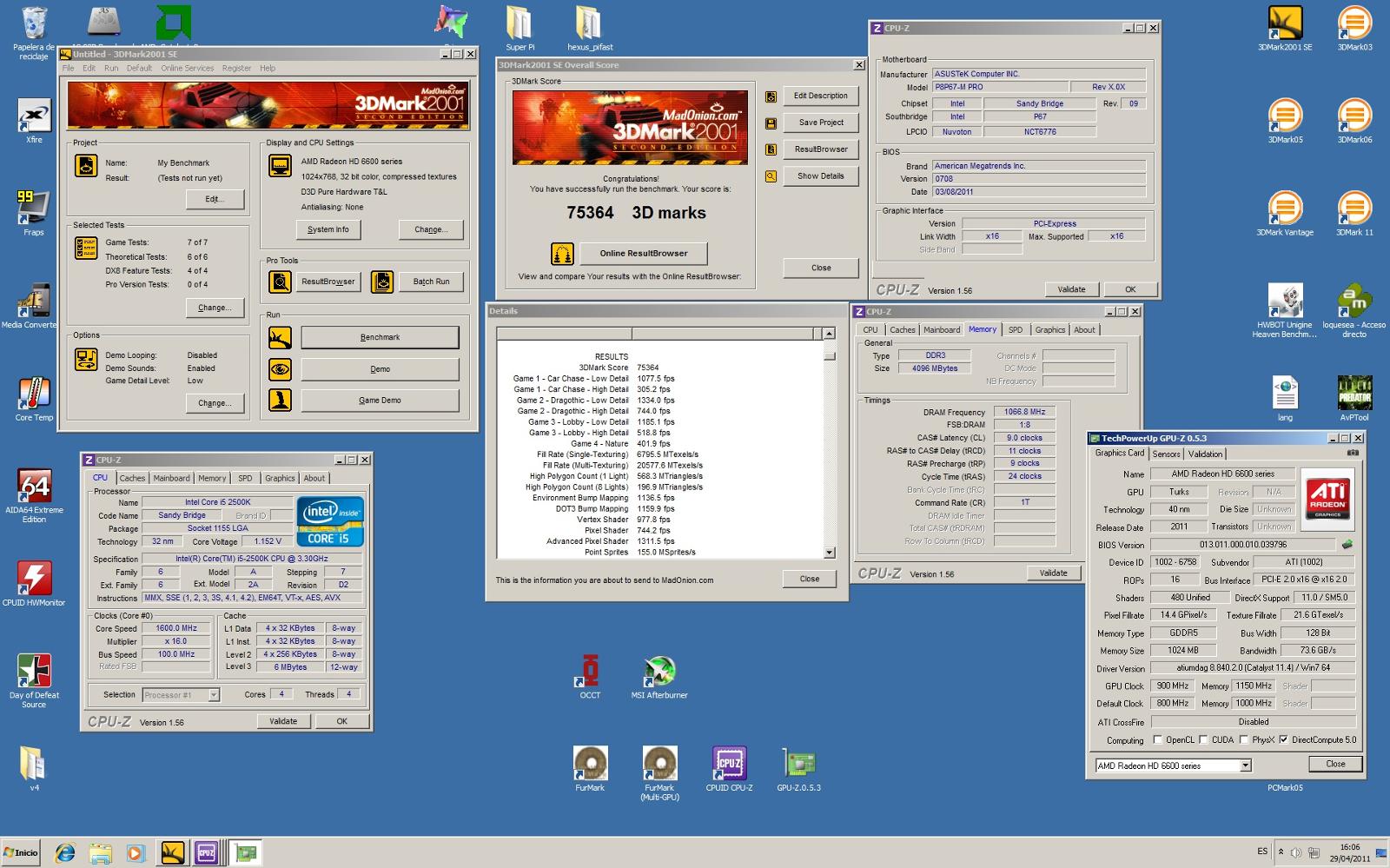The image size is (1390, 868).
Task: Open the hexus_pifast folder
Action: [590, 28]
